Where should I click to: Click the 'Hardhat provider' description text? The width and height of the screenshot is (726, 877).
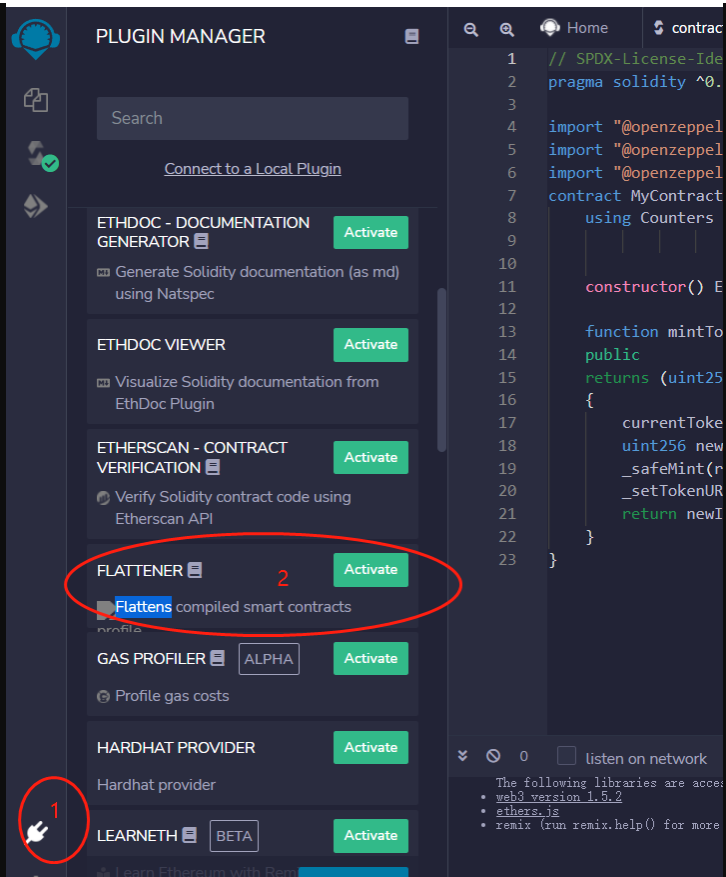point(156,785)
